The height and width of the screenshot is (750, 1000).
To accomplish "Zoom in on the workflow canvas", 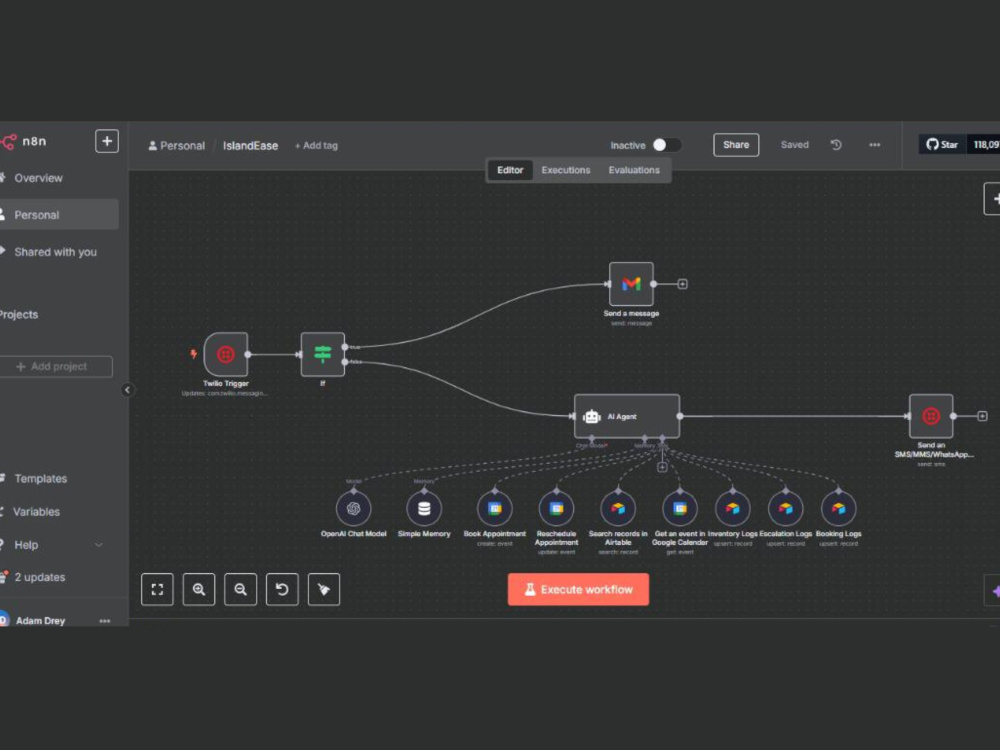I will coord(199,589).
